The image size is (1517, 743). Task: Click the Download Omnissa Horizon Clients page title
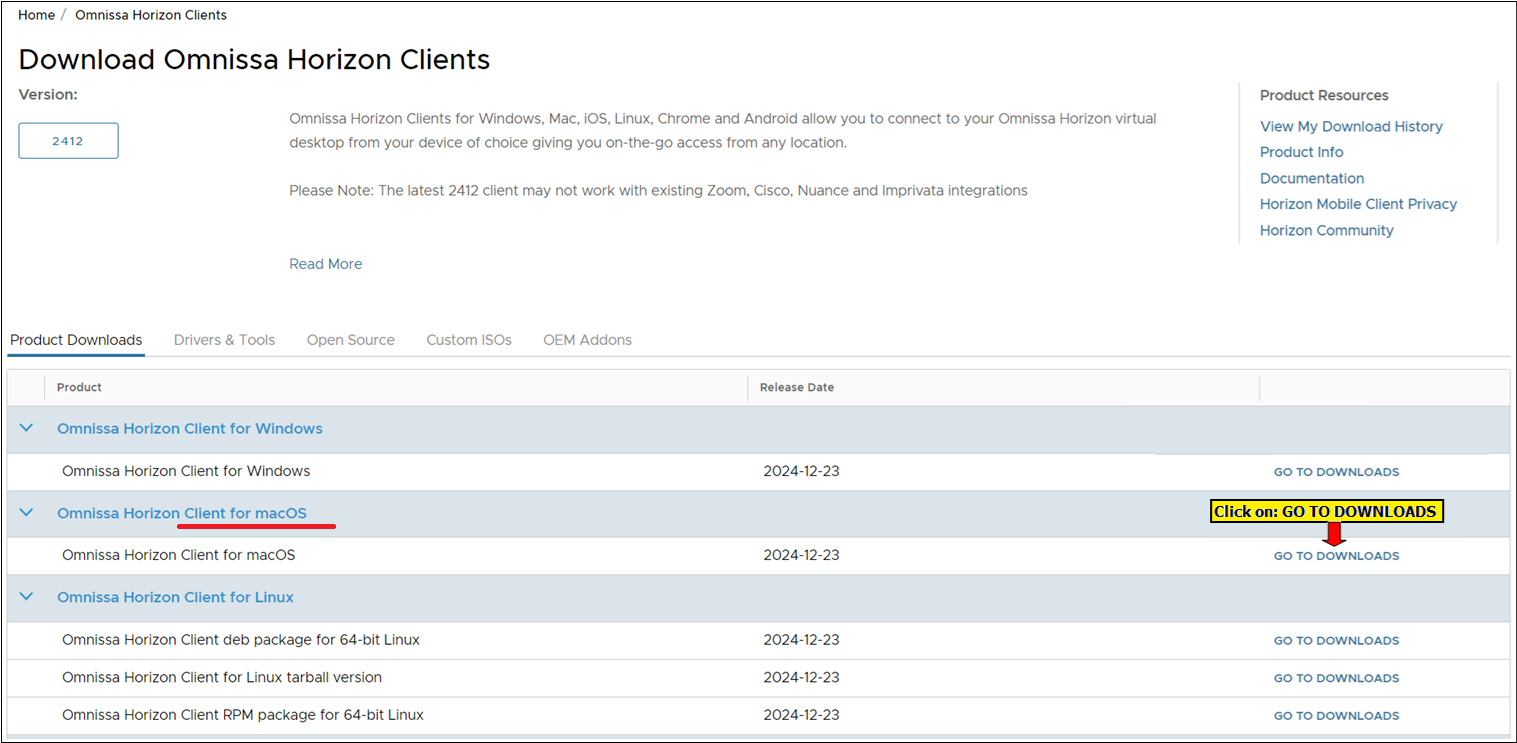(x=254, y=60)
